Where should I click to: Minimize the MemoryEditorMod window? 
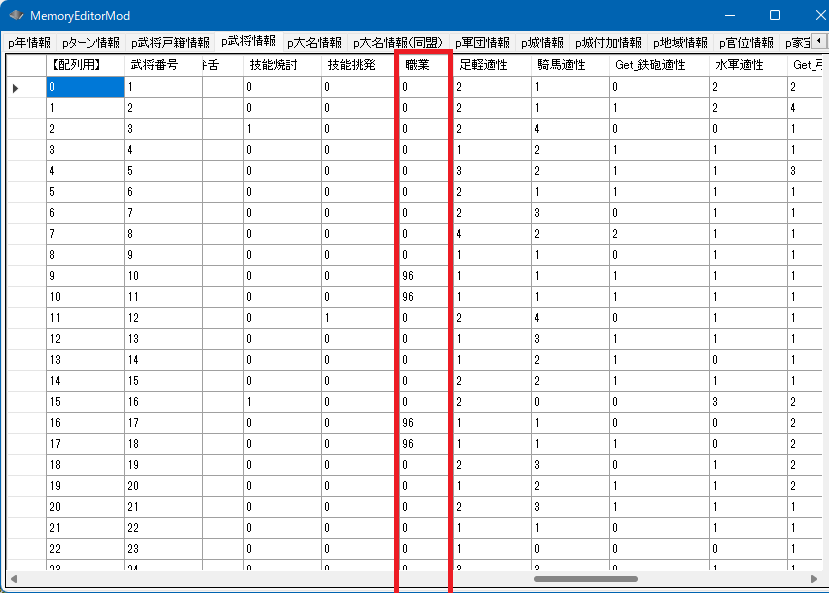[729, 16]
